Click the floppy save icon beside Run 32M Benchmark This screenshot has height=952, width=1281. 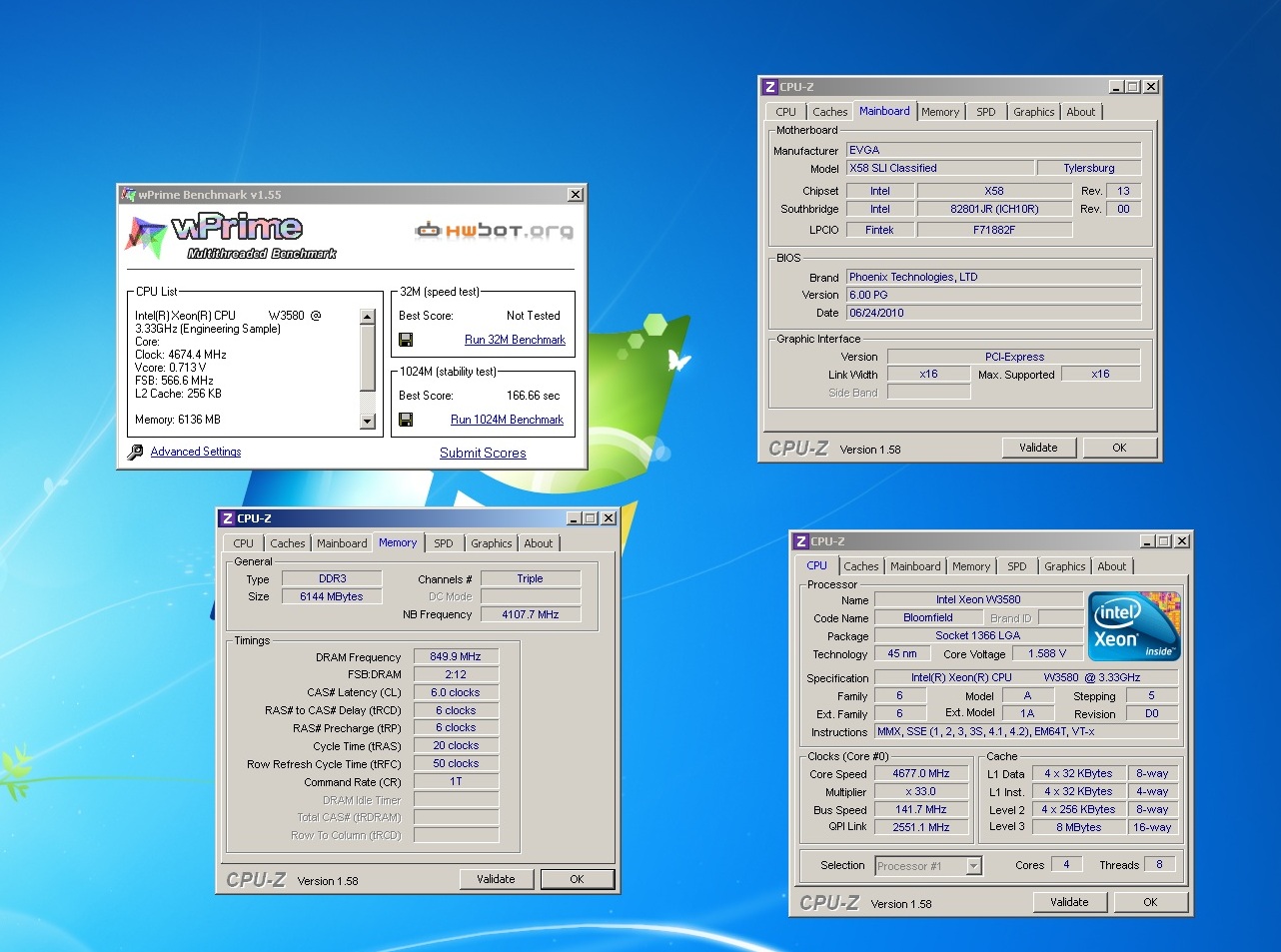406,340
